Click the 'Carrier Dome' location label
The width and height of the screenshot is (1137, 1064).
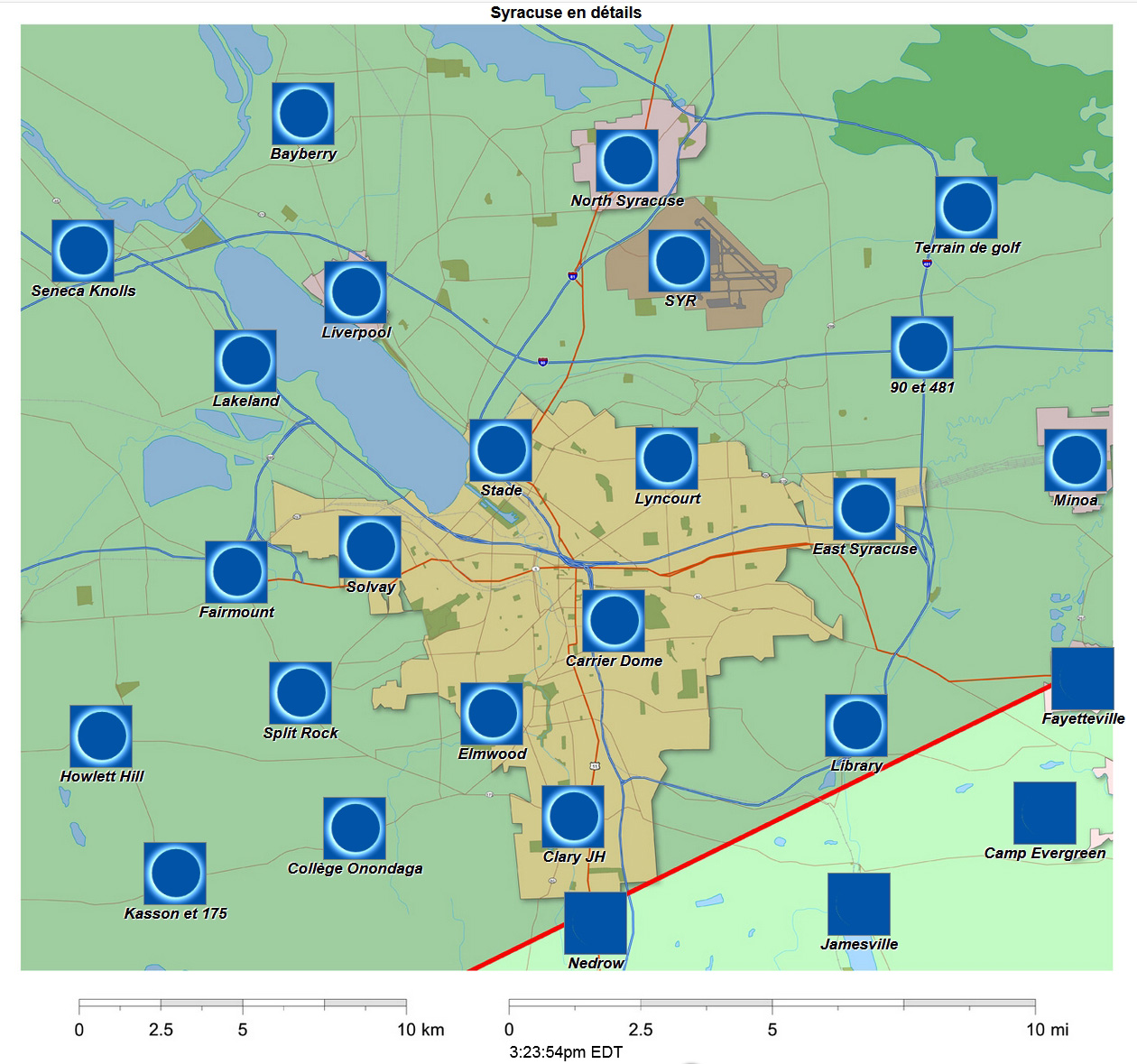614,661
